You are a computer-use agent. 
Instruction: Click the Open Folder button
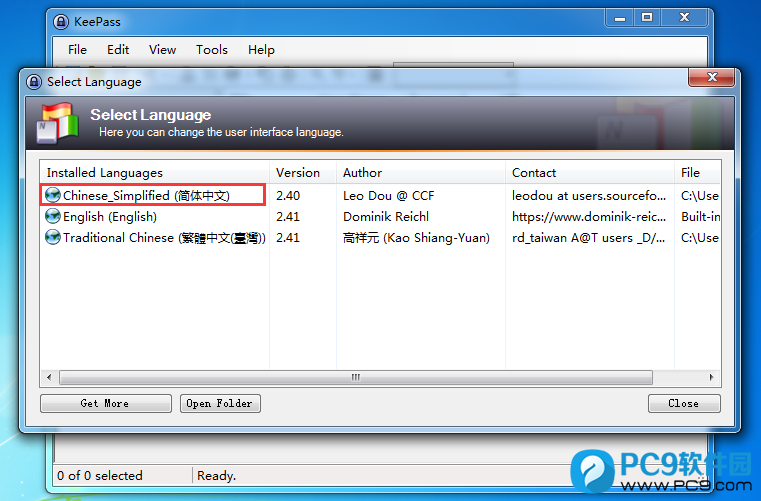pos(220,403)
